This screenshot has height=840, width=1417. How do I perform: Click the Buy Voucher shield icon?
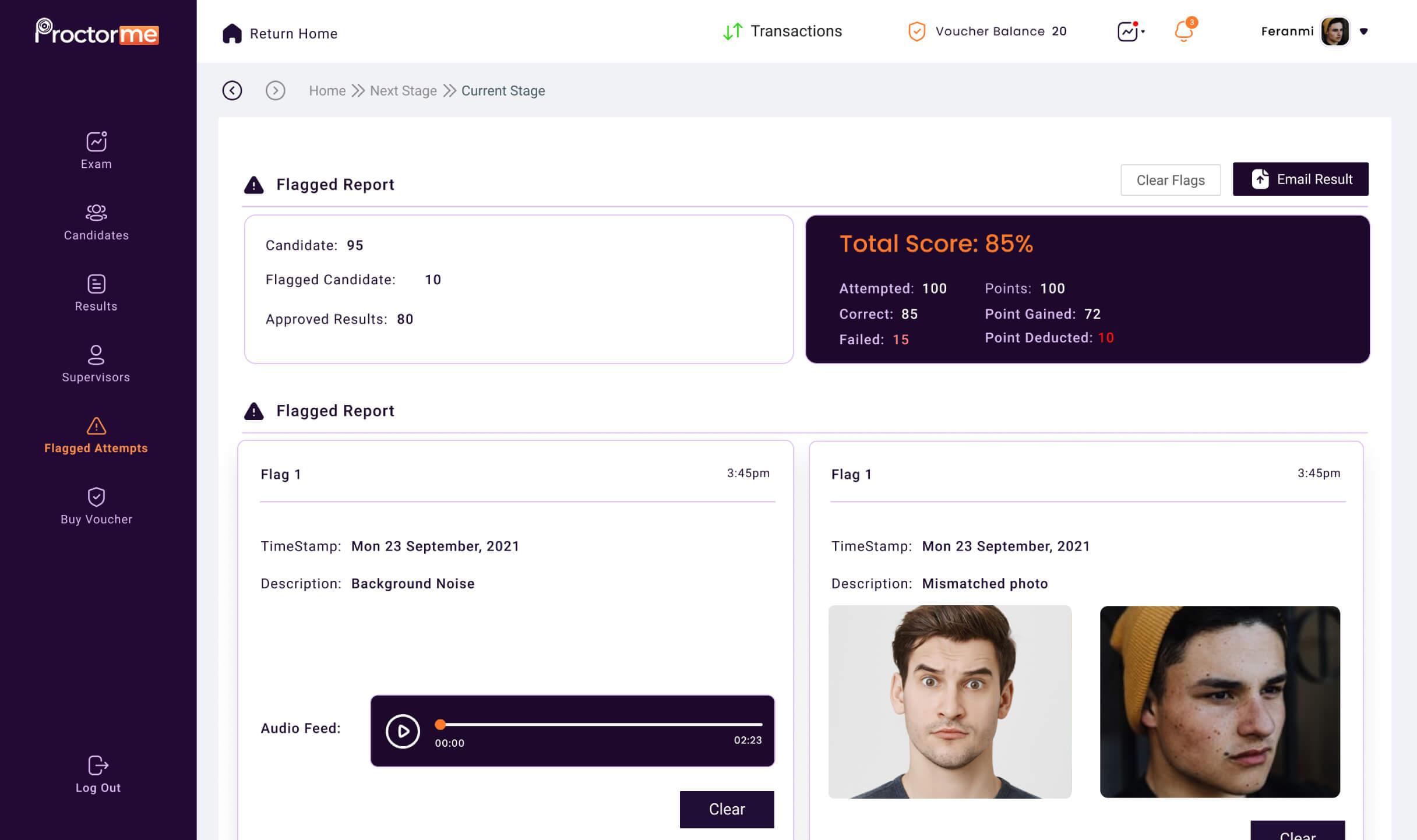[x=96, y=497]
